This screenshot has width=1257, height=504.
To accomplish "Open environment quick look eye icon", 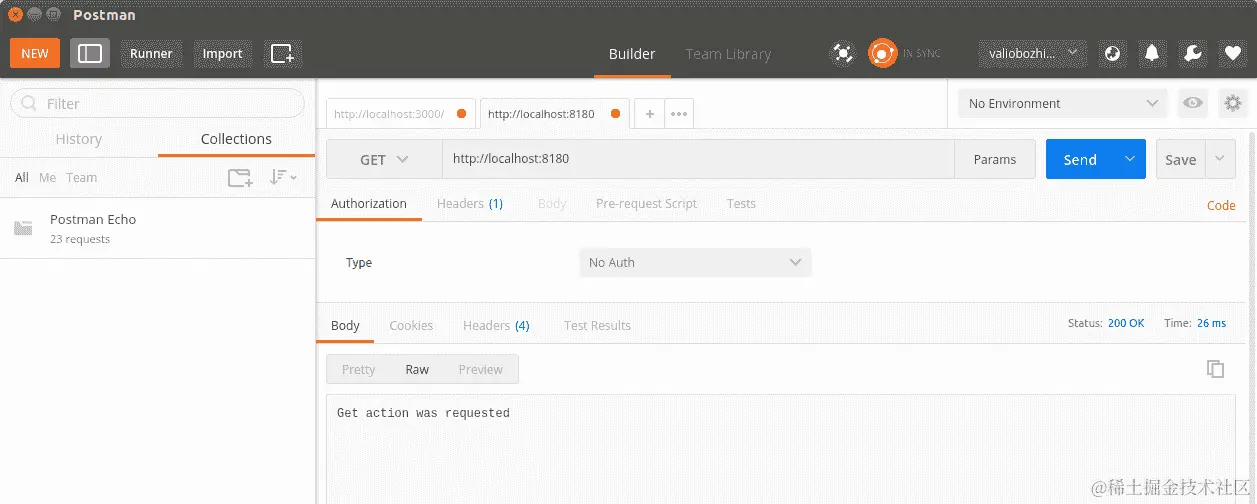I will 1192,103.
